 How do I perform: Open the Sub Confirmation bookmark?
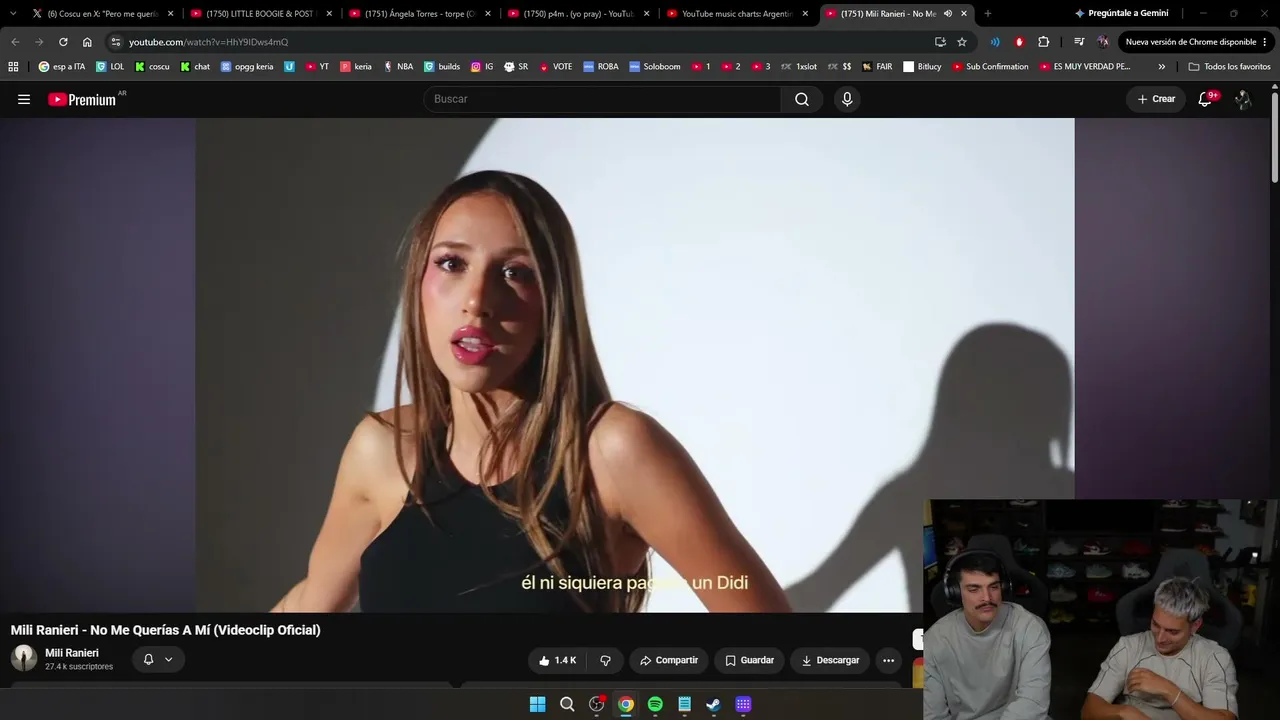(990, 67)
